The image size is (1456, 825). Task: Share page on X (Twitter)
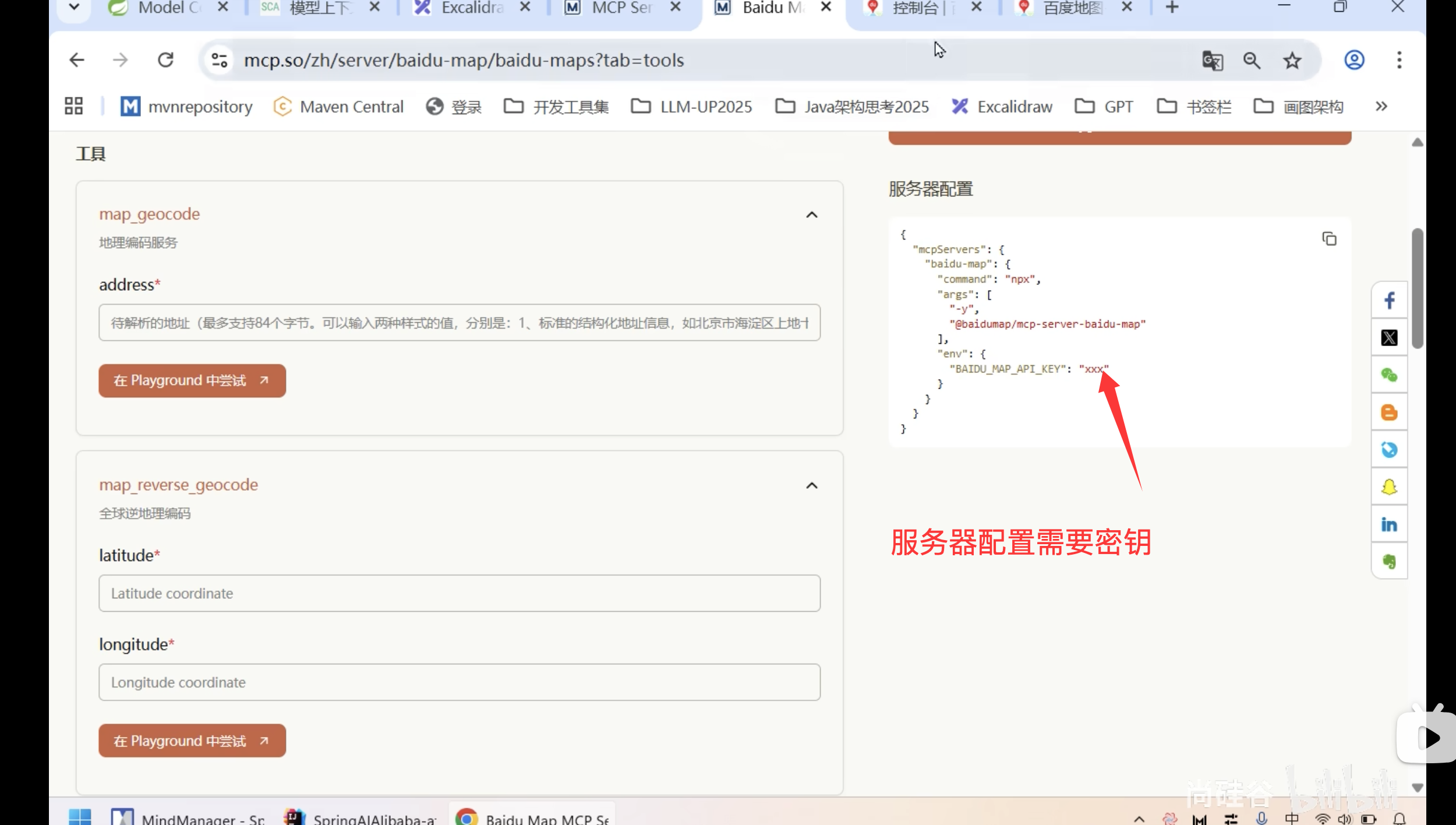(x=1389, y=338)
